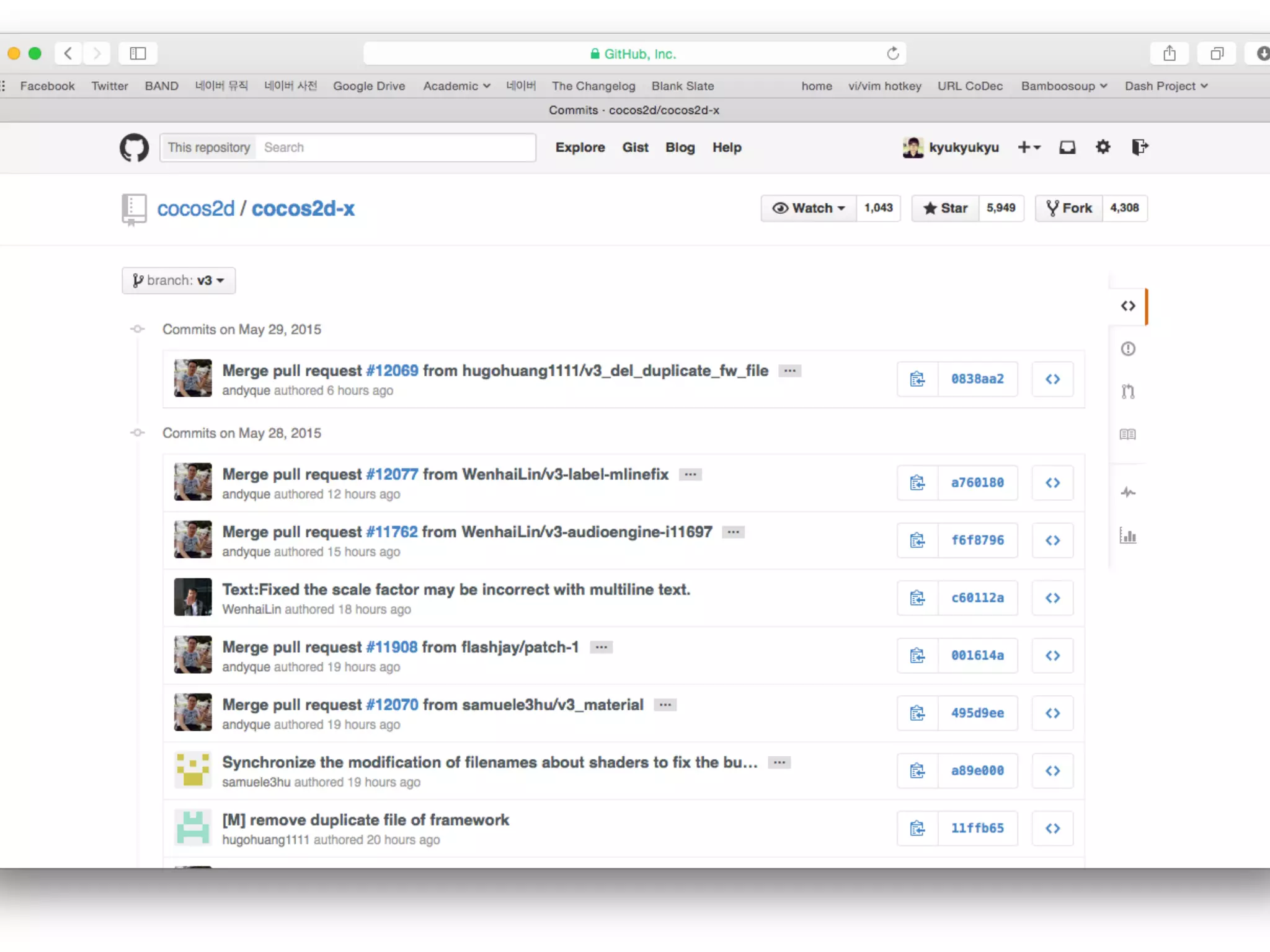Open the Graphs bar chart icon
Screen dimensions: 1270x952
(x=1128, y=536)
